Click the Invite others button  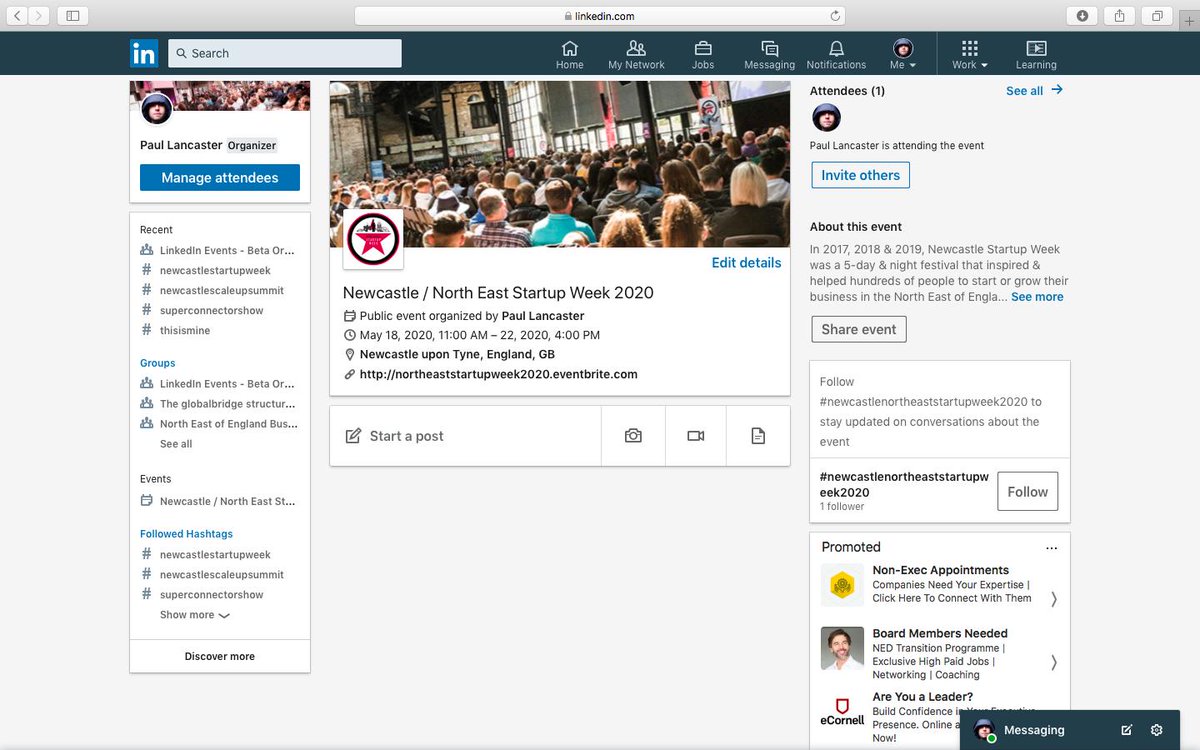[x=860, y=175]
